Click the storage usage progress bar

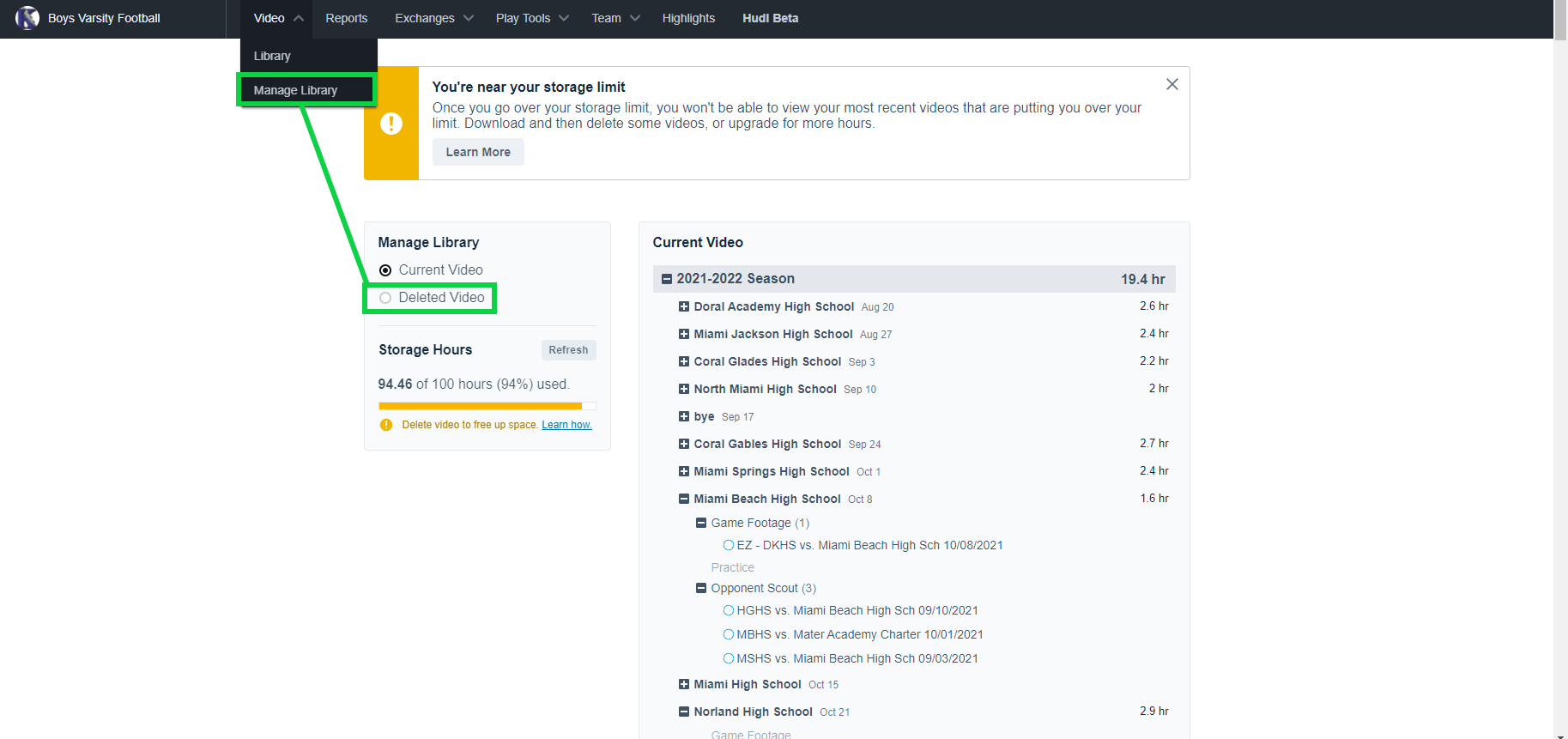tap(487, 406)
